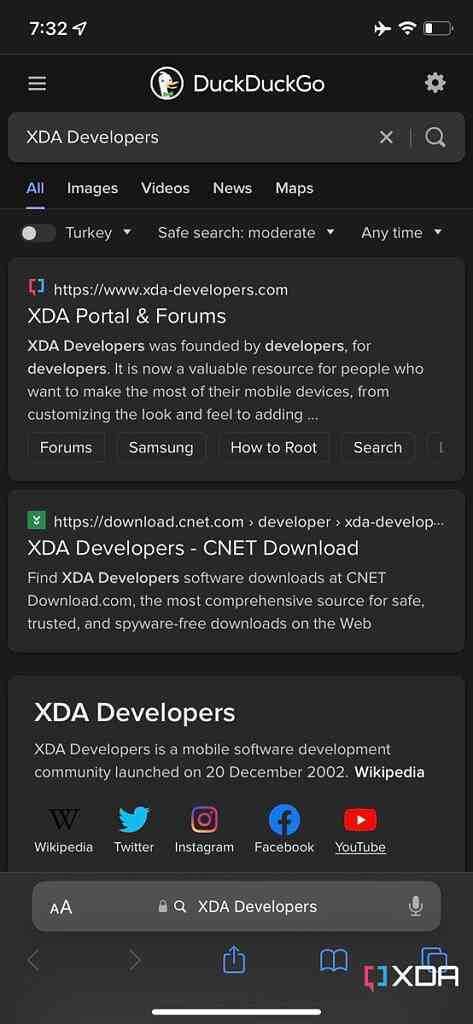Tap the airplane mode status icon
Viewport: 473px width, 1024px height.
point(383,29)
